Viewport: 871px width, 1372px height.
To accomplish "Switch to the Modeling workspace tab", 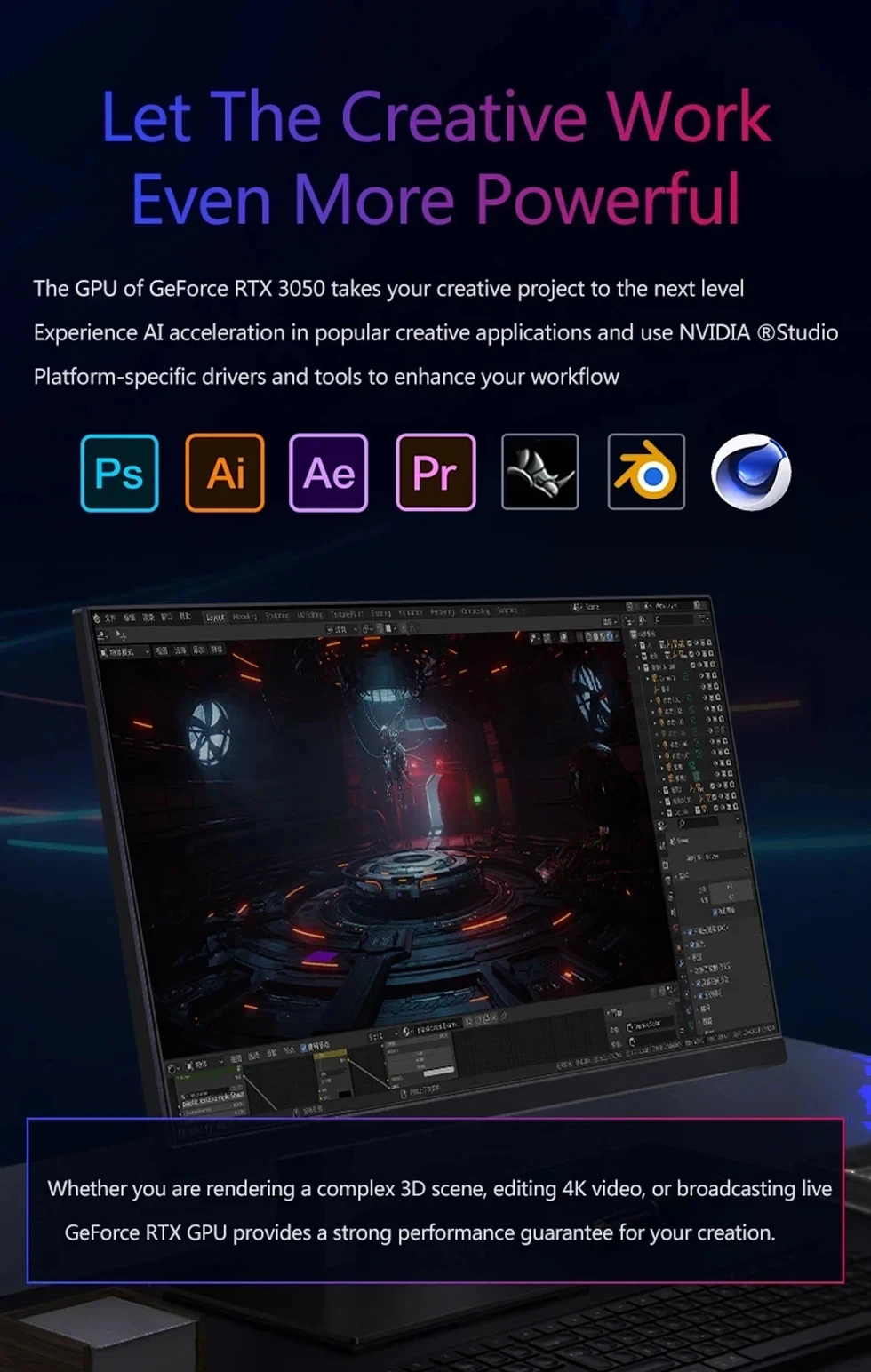I will 244,616.
